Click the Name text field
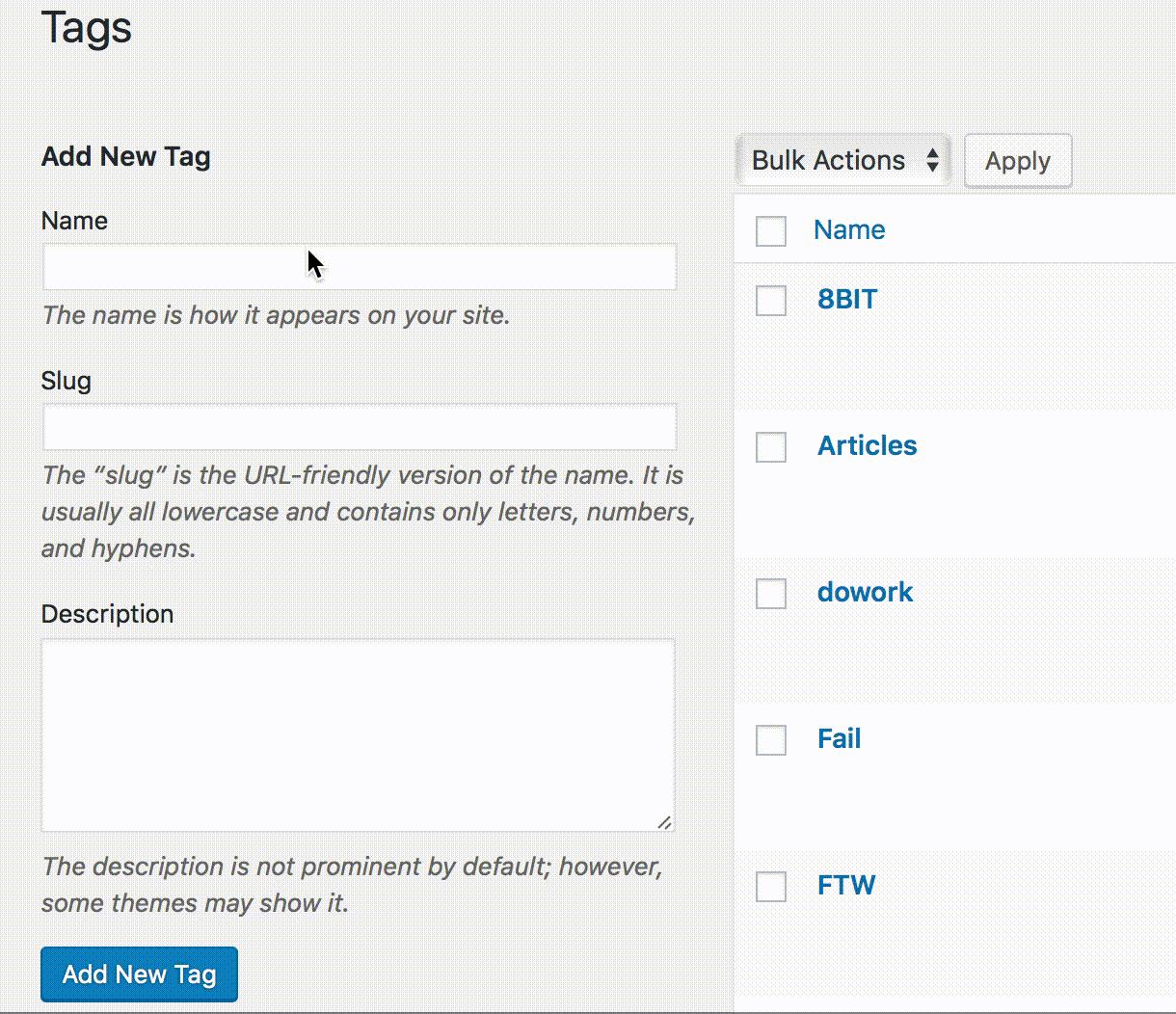 point(359,267)
